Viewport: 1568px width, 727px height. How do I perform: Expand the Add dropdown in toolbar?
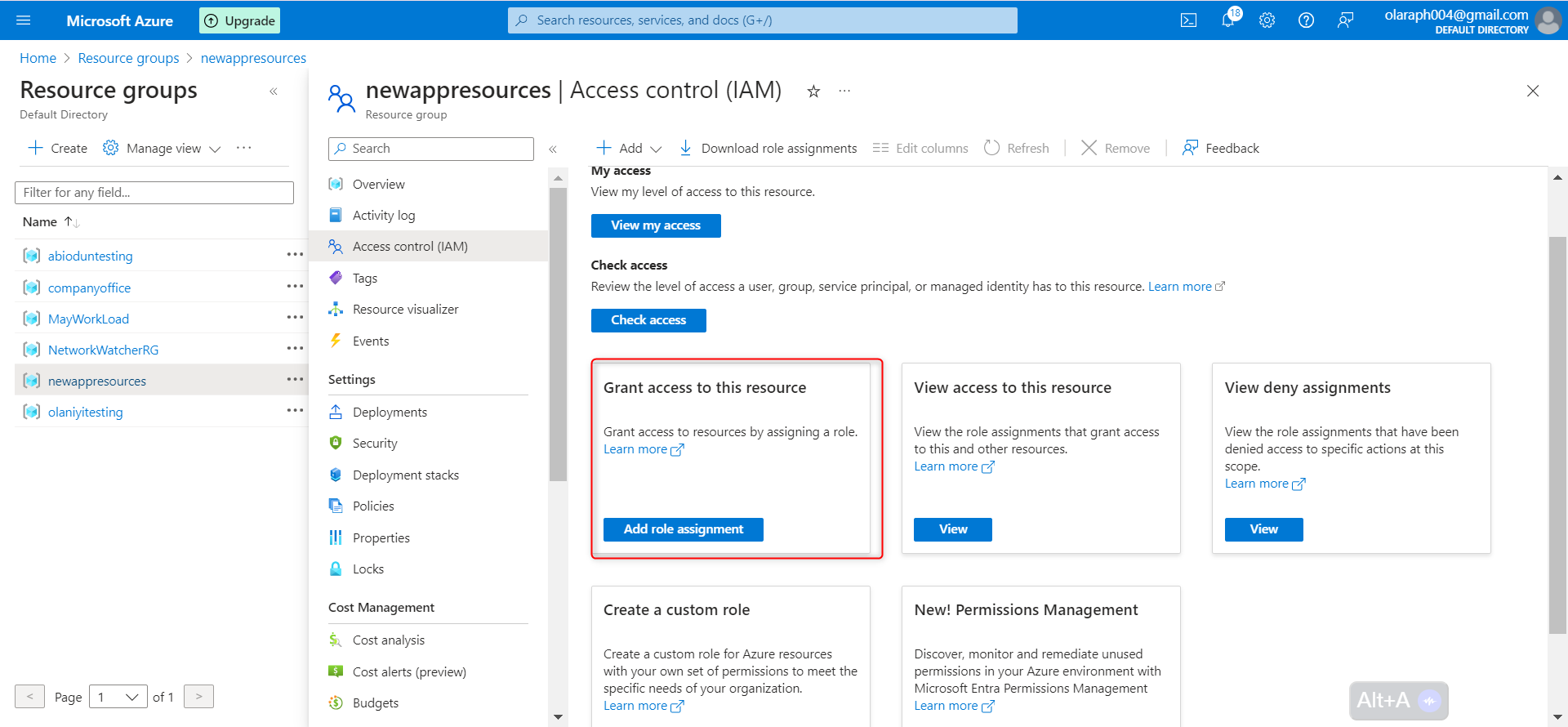(629, 148)
